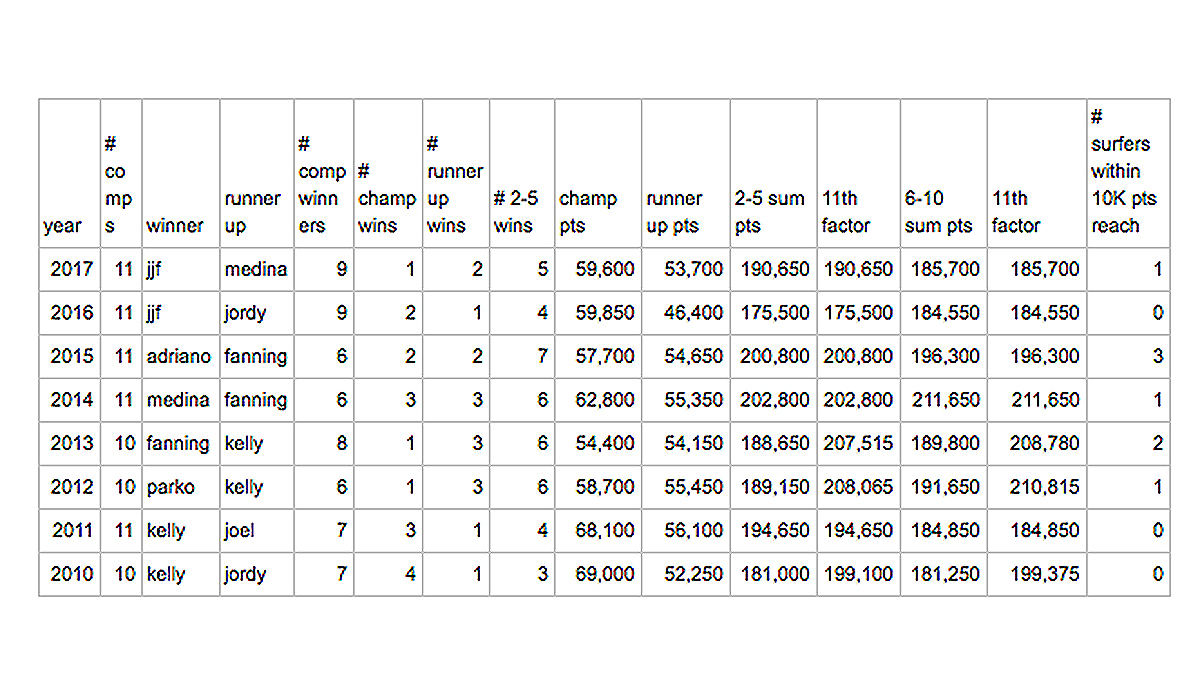Select the 207,515 11th factor cell
The height and width of the screenshot is (695, 1200).
(859, 443)
